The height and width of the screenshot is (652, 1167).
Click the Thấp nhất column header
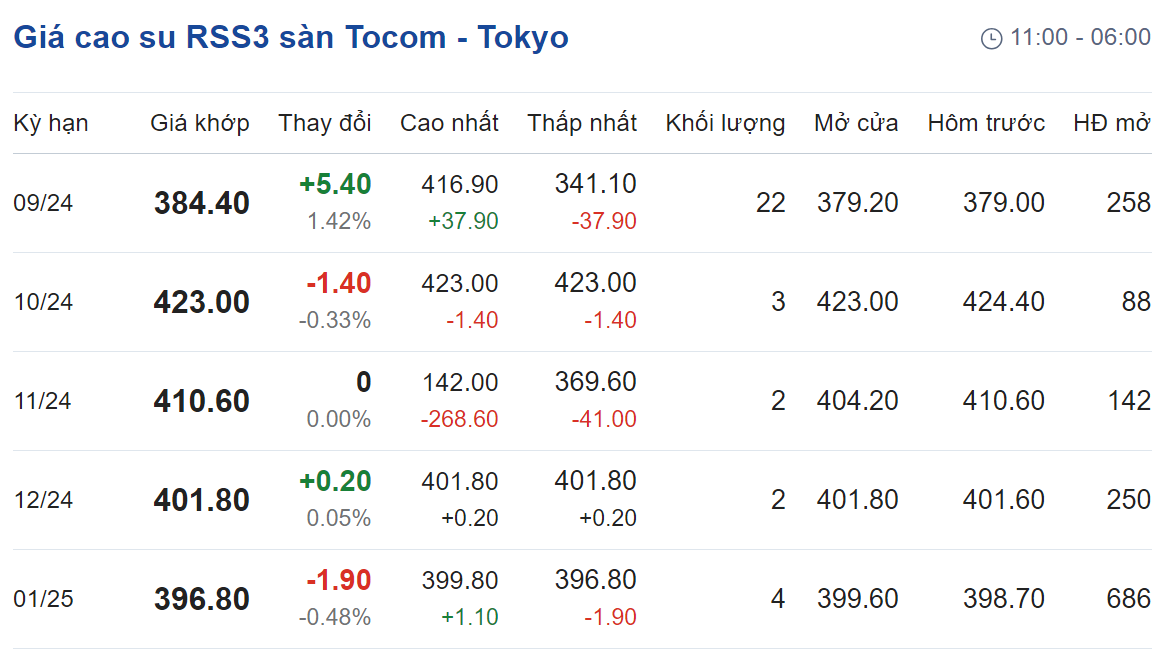coord(582,123)
